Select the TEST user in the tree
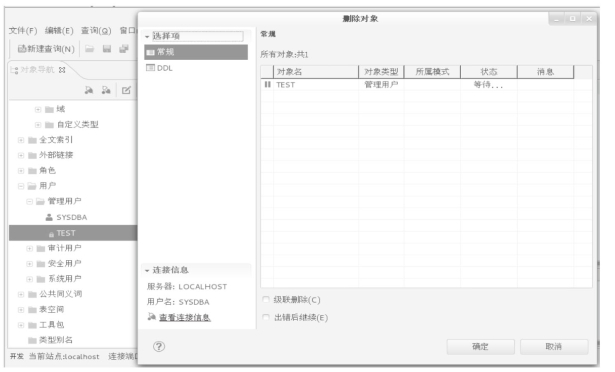The width and height of the screenshot is (615, 372). point(73,233)
